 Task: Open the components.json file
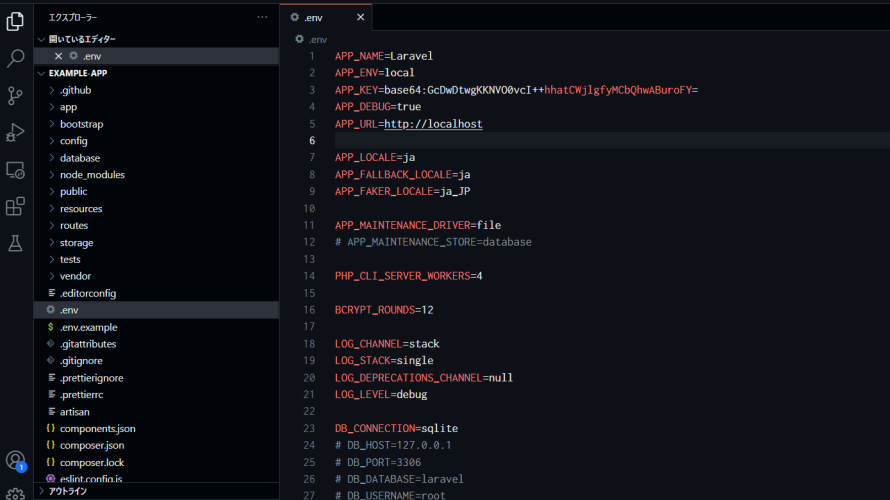[98, 428]
